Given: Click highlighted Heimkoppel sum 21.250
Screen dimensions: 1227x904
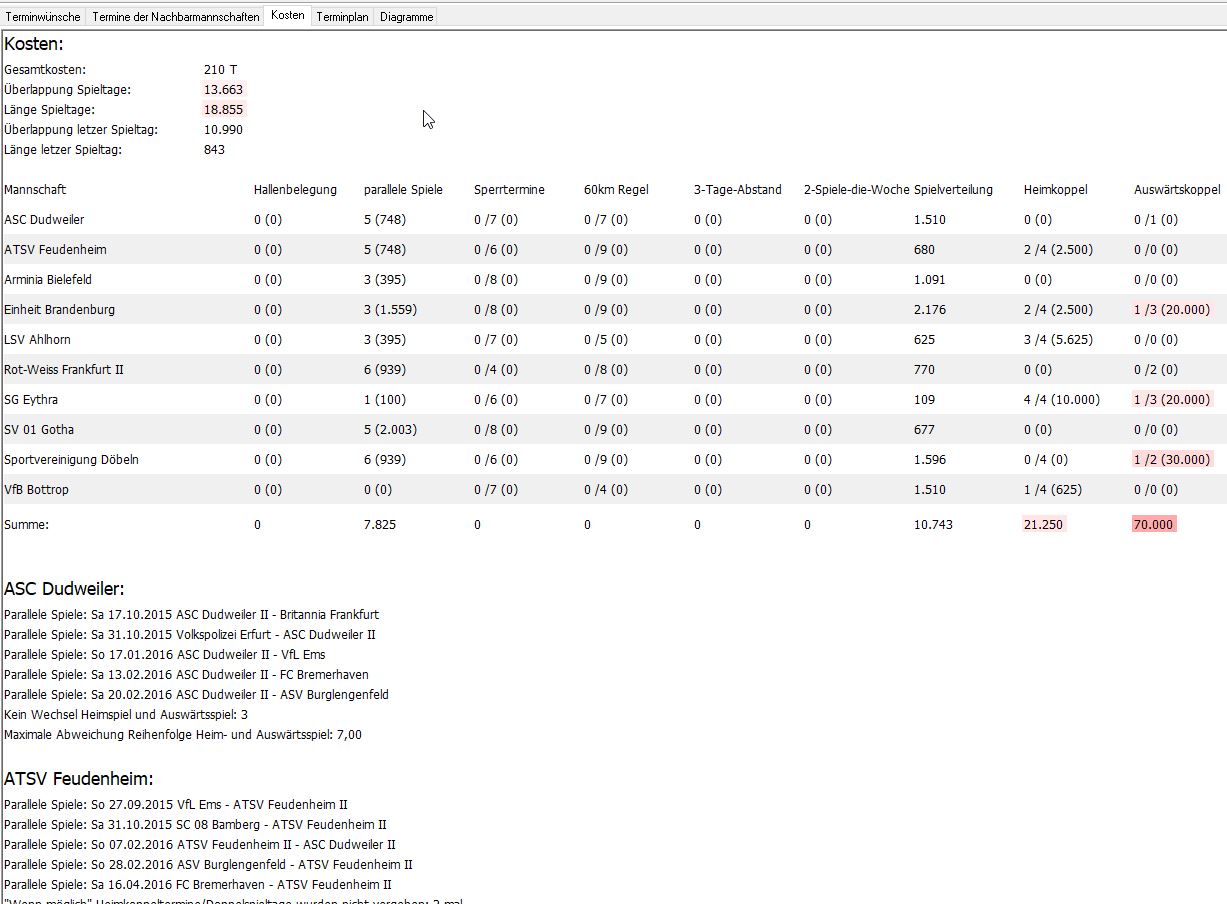Looking at the screenshot, I should 1044,525.
